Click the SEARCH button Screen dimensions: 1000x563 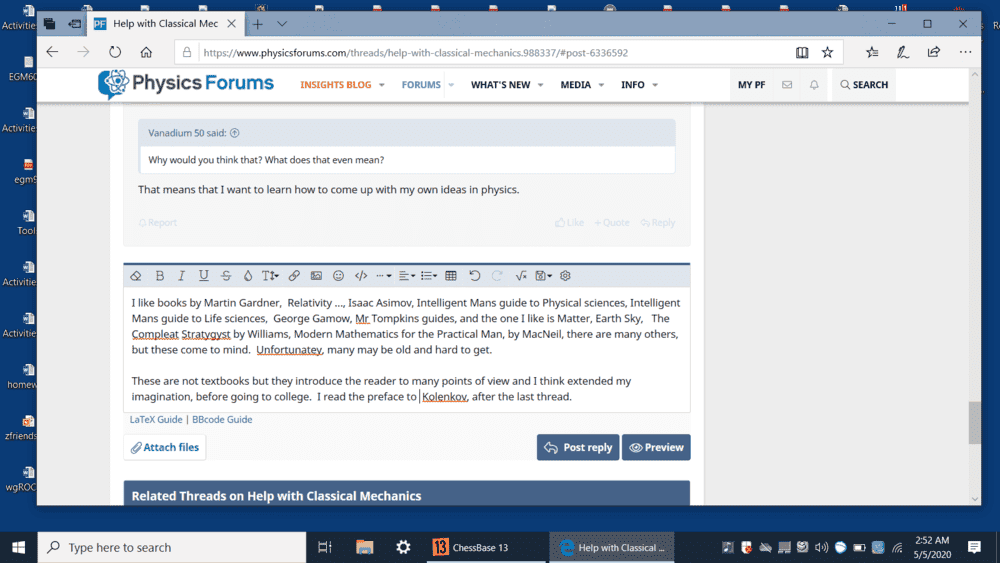[x=864, y=85]
